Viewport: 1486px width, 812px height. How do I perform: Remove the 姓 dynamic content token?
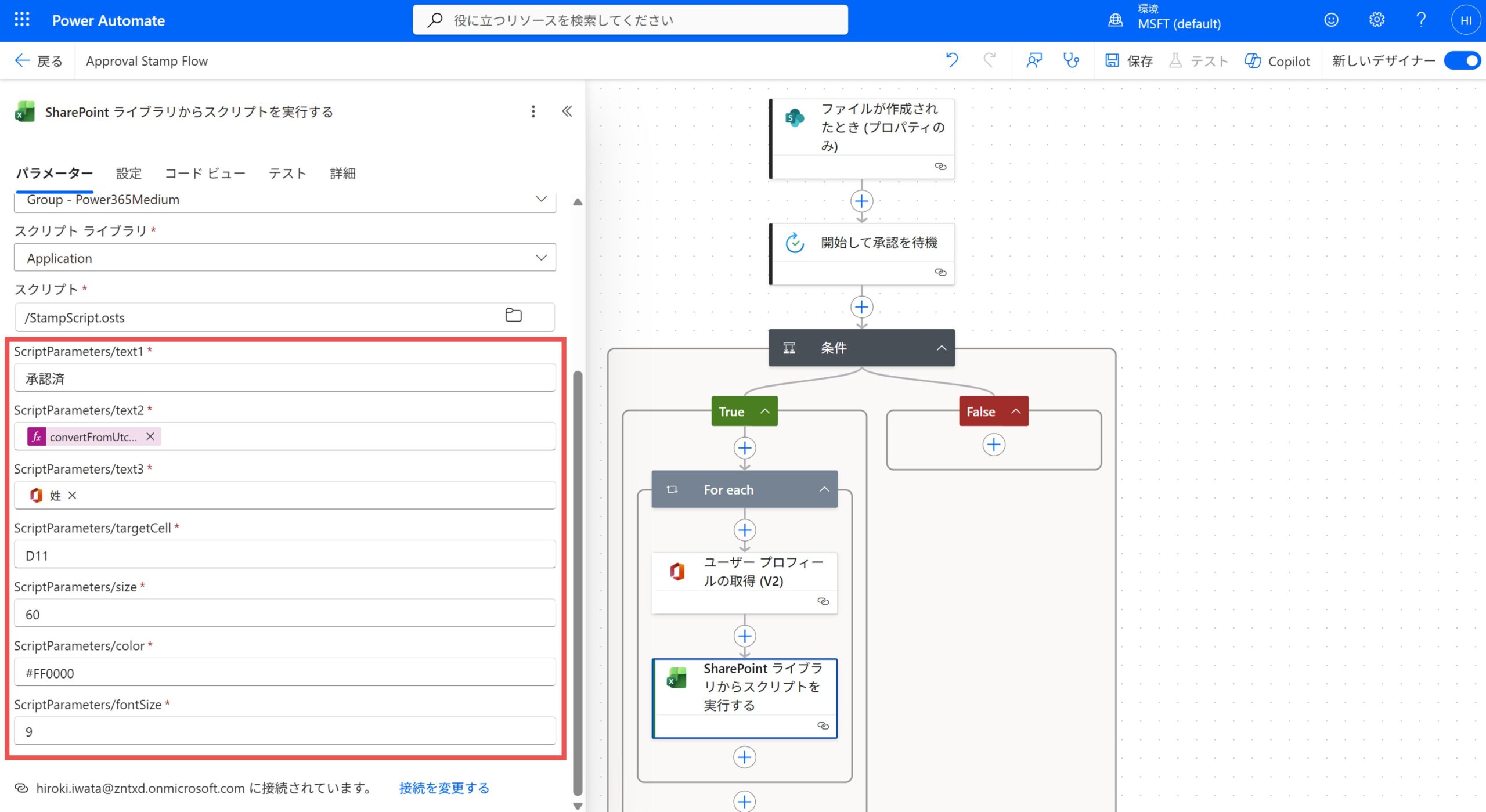pos(73,495)
